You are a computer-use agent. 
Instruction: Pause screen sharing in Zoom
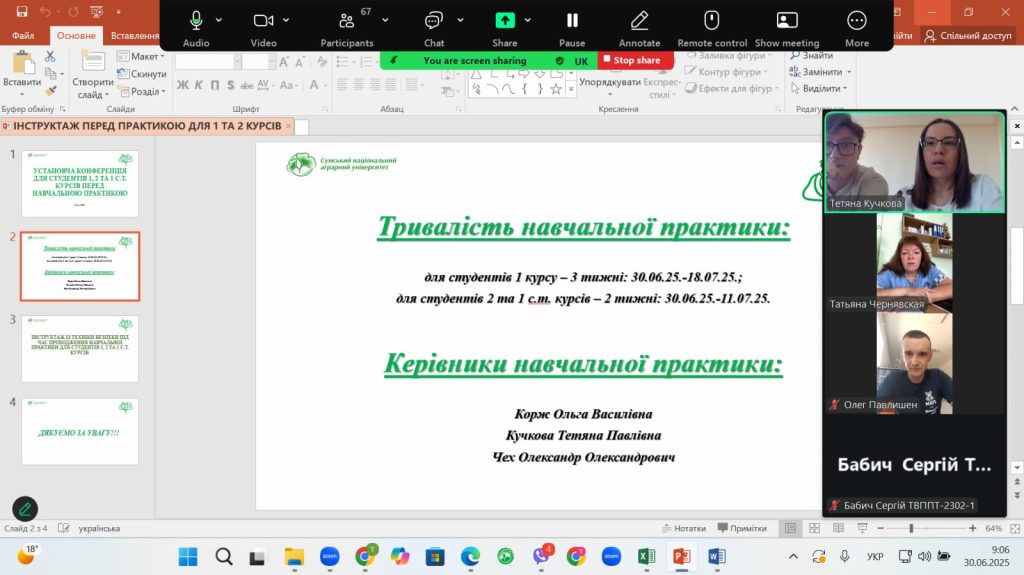[572, 21]
